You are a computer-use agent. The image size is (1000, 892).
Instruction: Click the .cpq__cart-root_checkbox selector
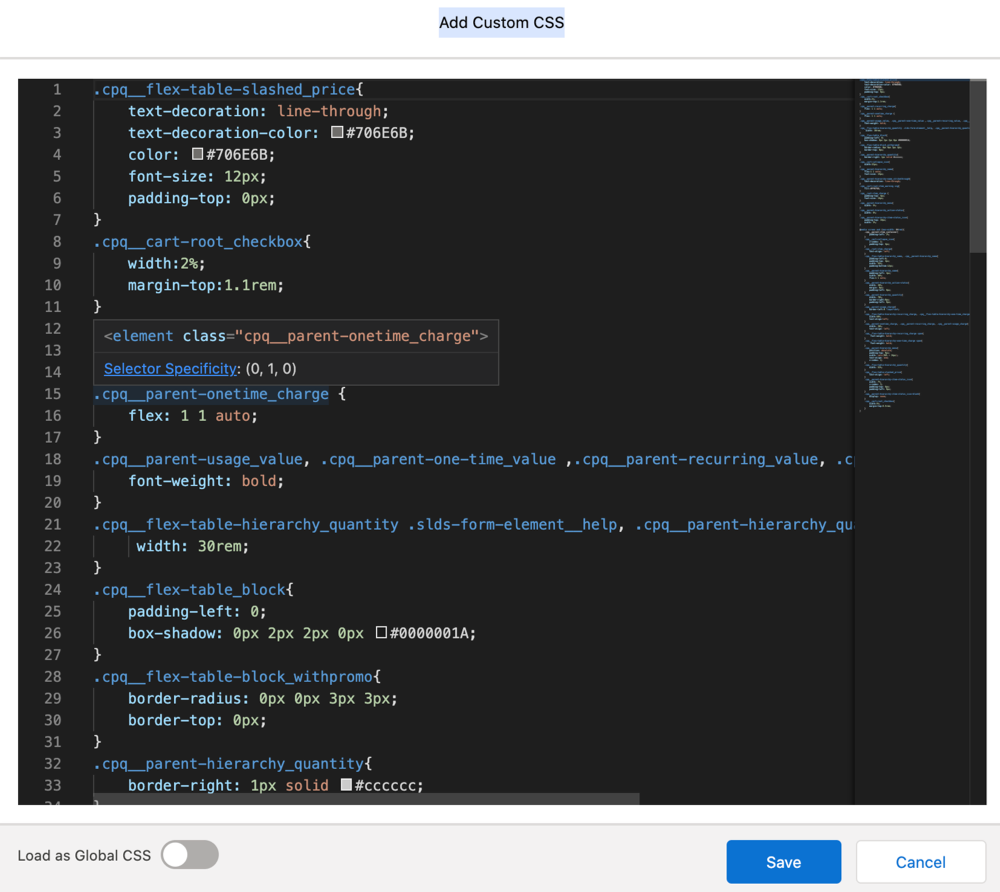(x=198, y=242)
